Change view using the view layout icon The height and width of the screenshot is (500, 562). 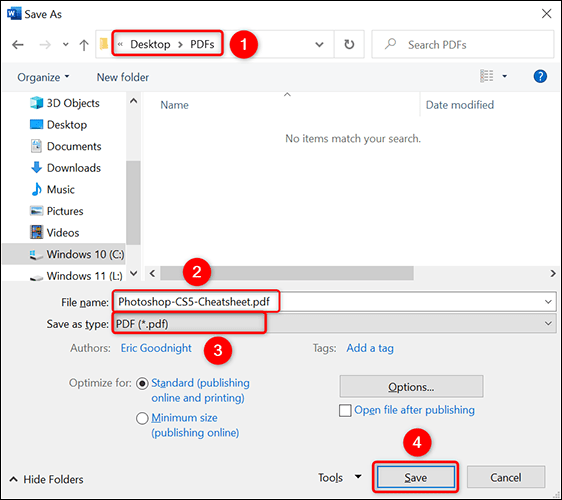click(486, 76)
